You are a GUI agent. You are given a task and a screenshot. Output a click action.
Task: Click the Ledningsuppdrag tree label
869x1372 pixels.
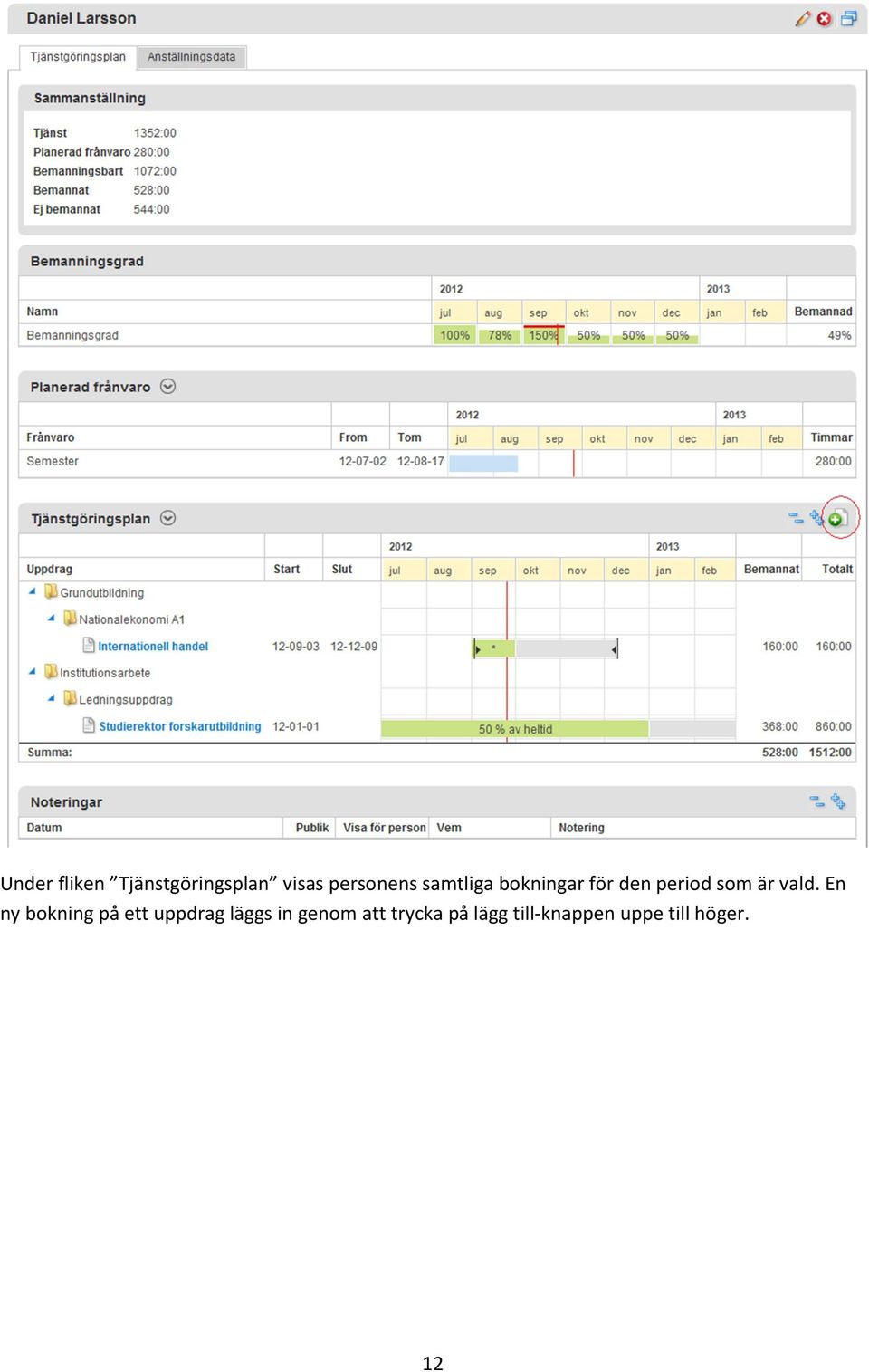(x=126, y=700)
